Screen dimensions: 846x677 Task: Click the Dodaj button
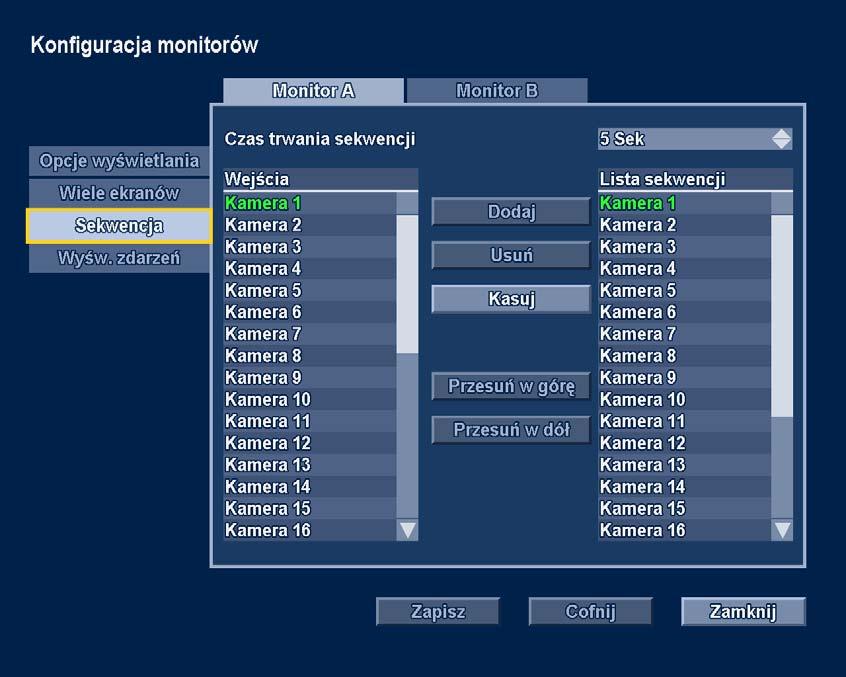(x=511, y=211)
